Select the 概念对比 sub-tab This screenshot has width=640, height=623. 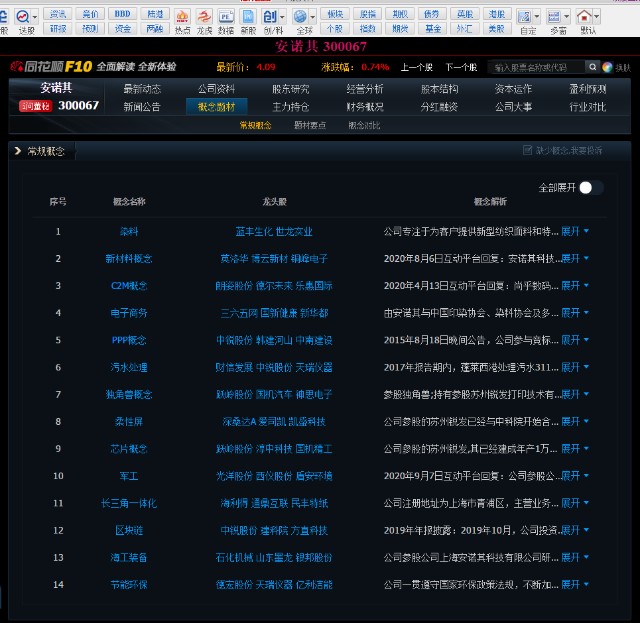pos(364,125)
